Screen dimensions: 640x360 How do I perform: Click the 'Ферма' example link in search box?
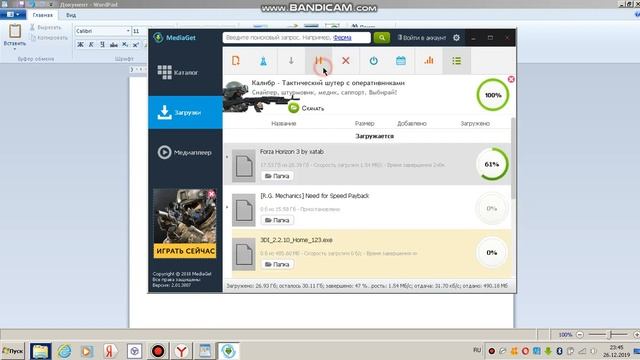click(x=342, y=38)
